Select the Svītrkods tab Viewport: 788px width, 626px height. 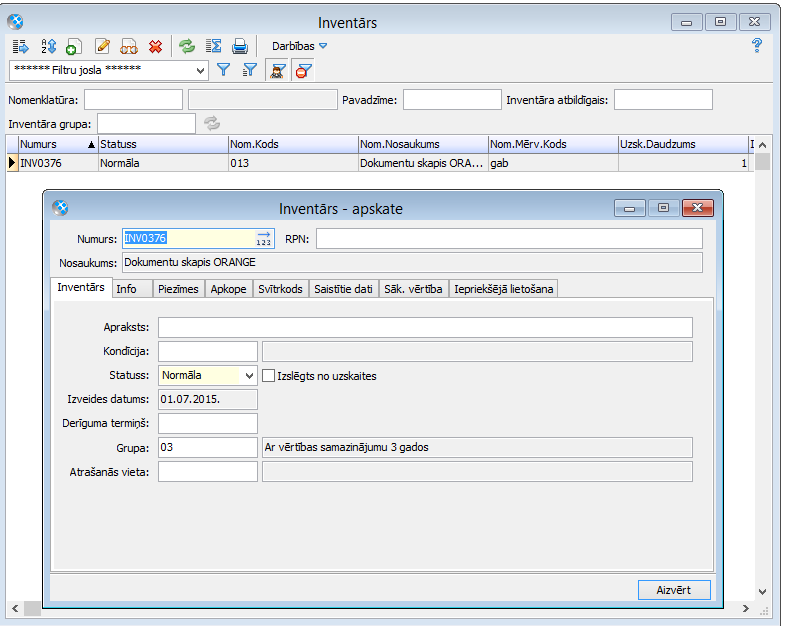click(x=280, y=289)
